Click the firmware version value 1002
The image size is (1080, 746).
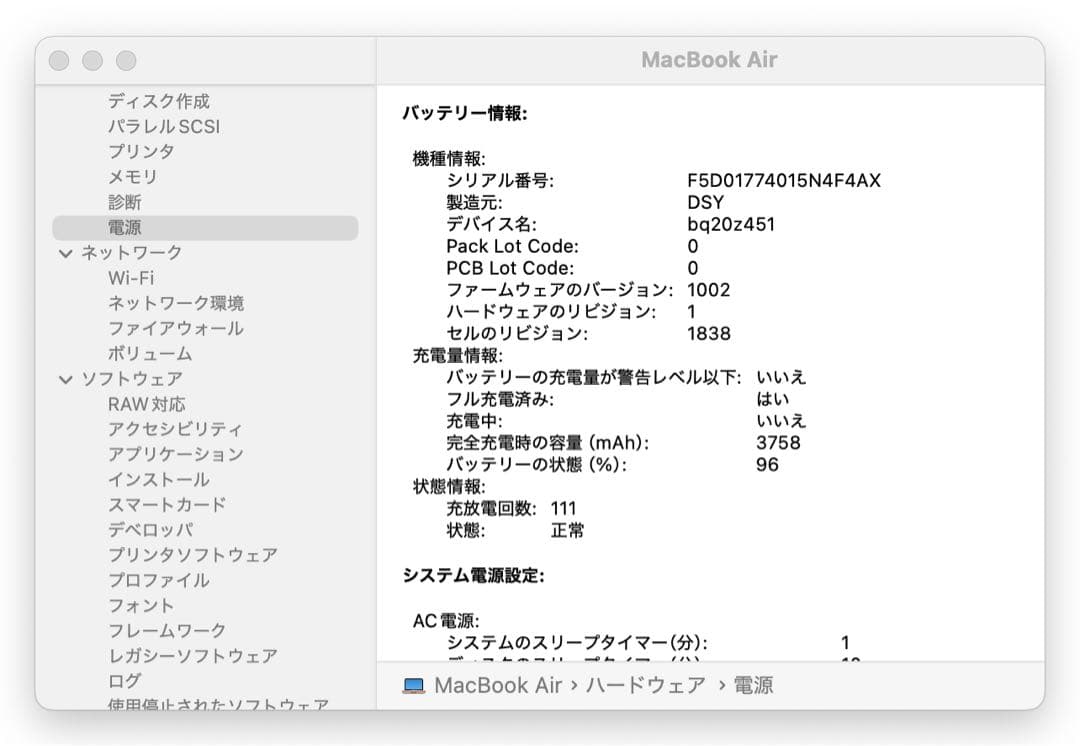pyautogui.click(x=709, y=290)
